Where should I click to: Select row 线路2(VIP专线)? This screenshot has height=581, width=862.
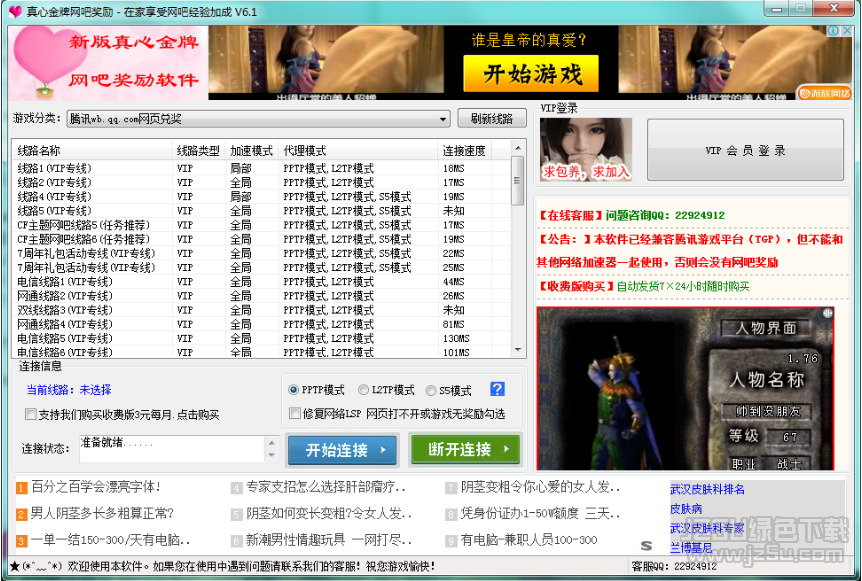tap(262, 182)
